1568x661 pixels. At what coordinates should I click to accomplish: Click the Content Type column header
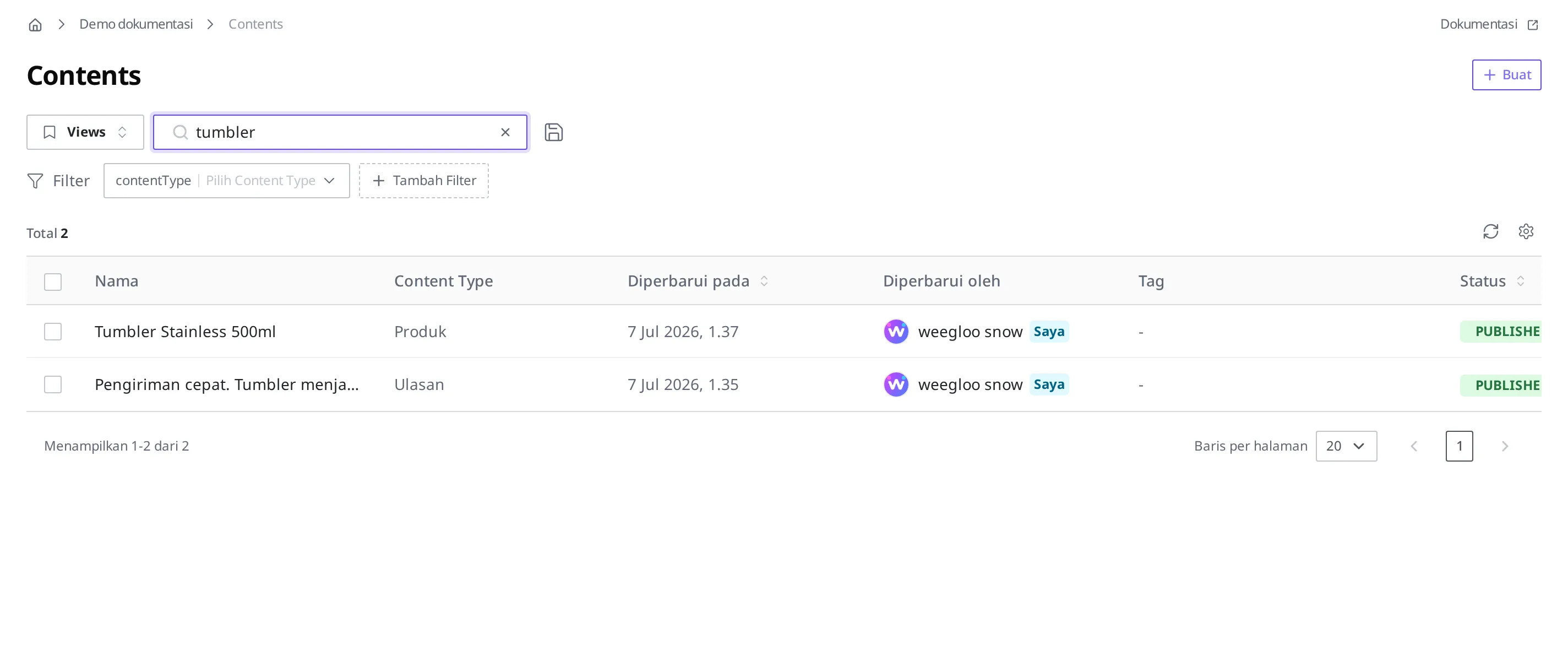point(443,281)
